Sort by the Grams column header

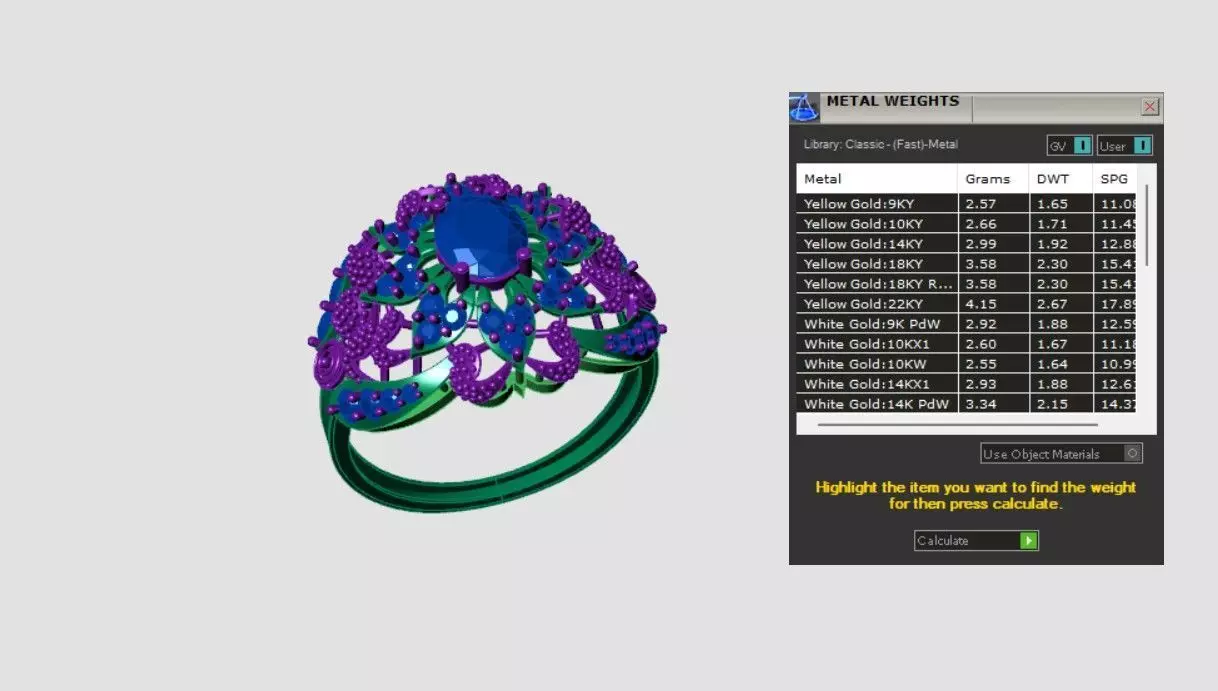pos(993,179)
